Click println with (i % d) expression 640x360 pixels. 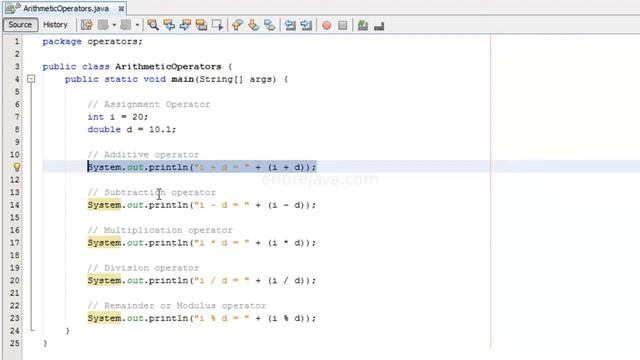tap(202, 318)
